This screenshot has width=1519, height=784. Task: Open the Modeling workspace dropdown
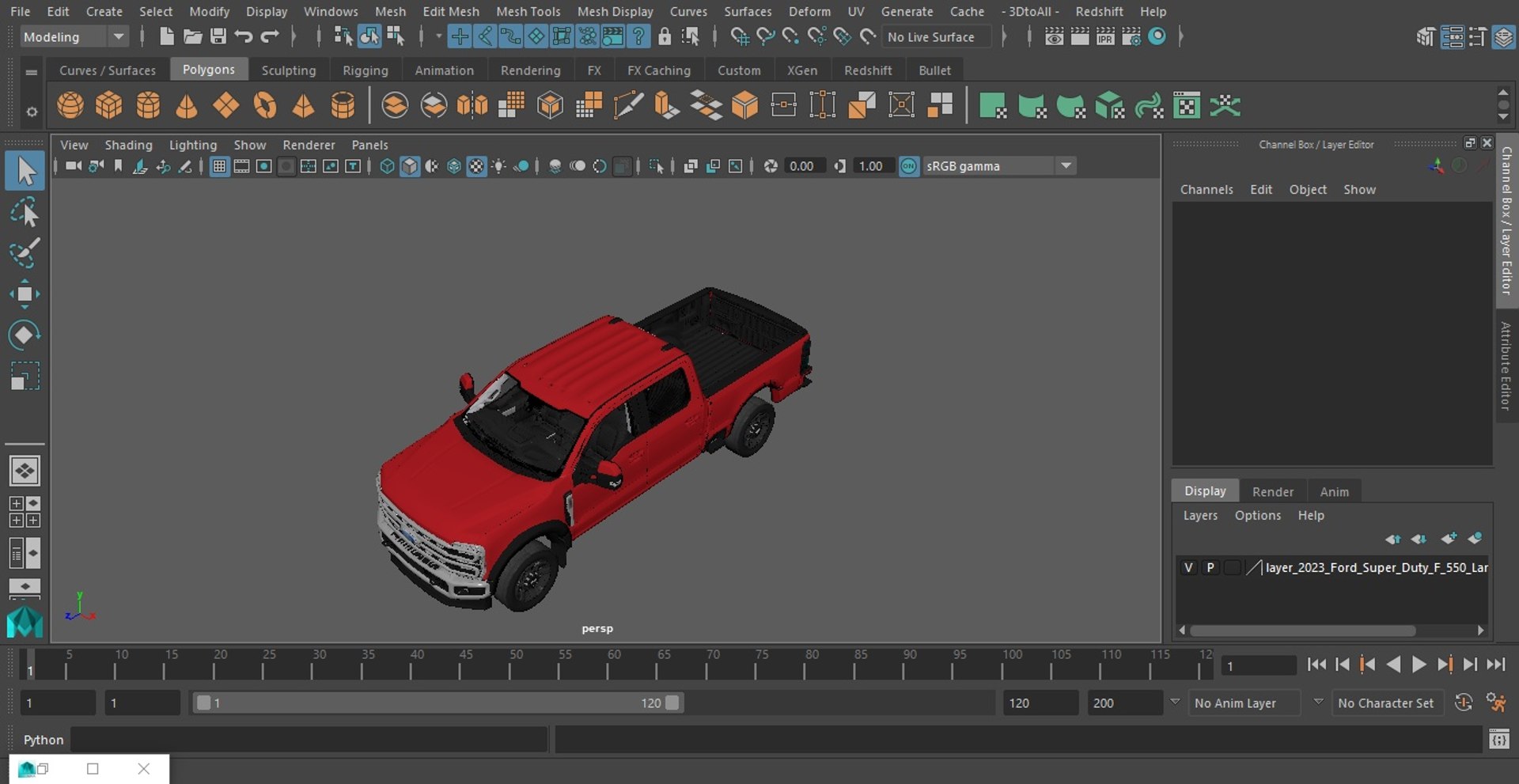(x=74, y=36)
